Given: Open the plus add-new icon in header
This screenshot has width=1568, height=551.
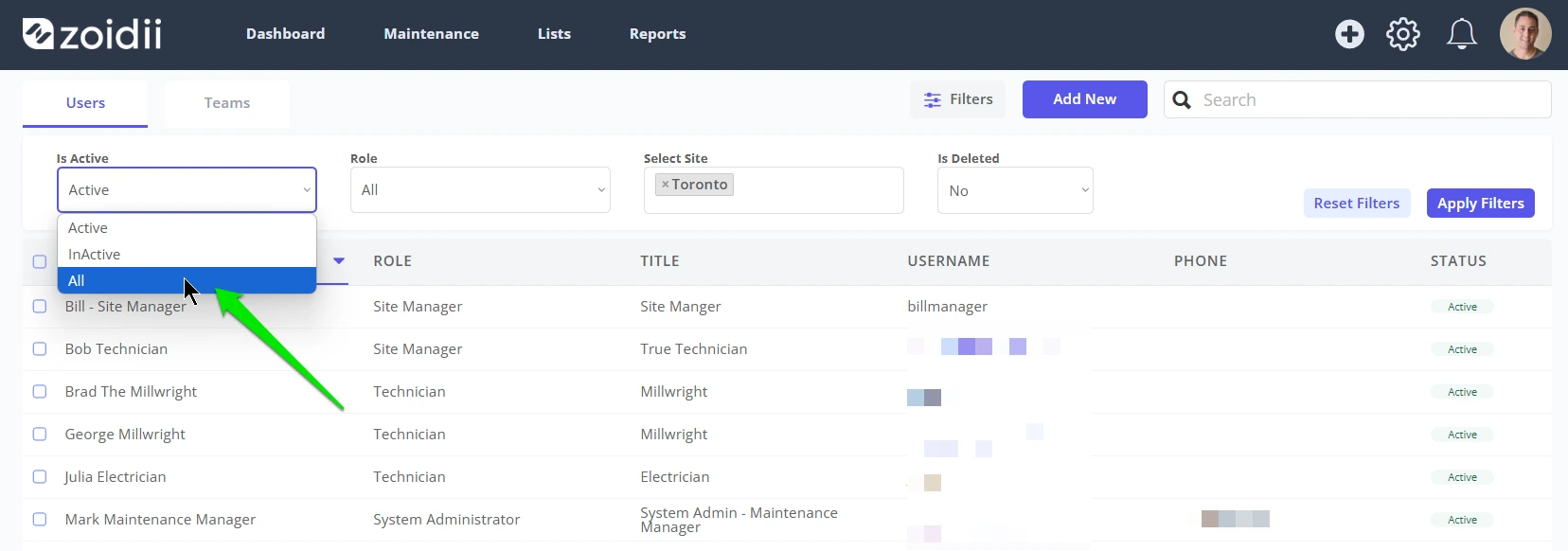Looking at the screenshot, I should pos(1349,34).
